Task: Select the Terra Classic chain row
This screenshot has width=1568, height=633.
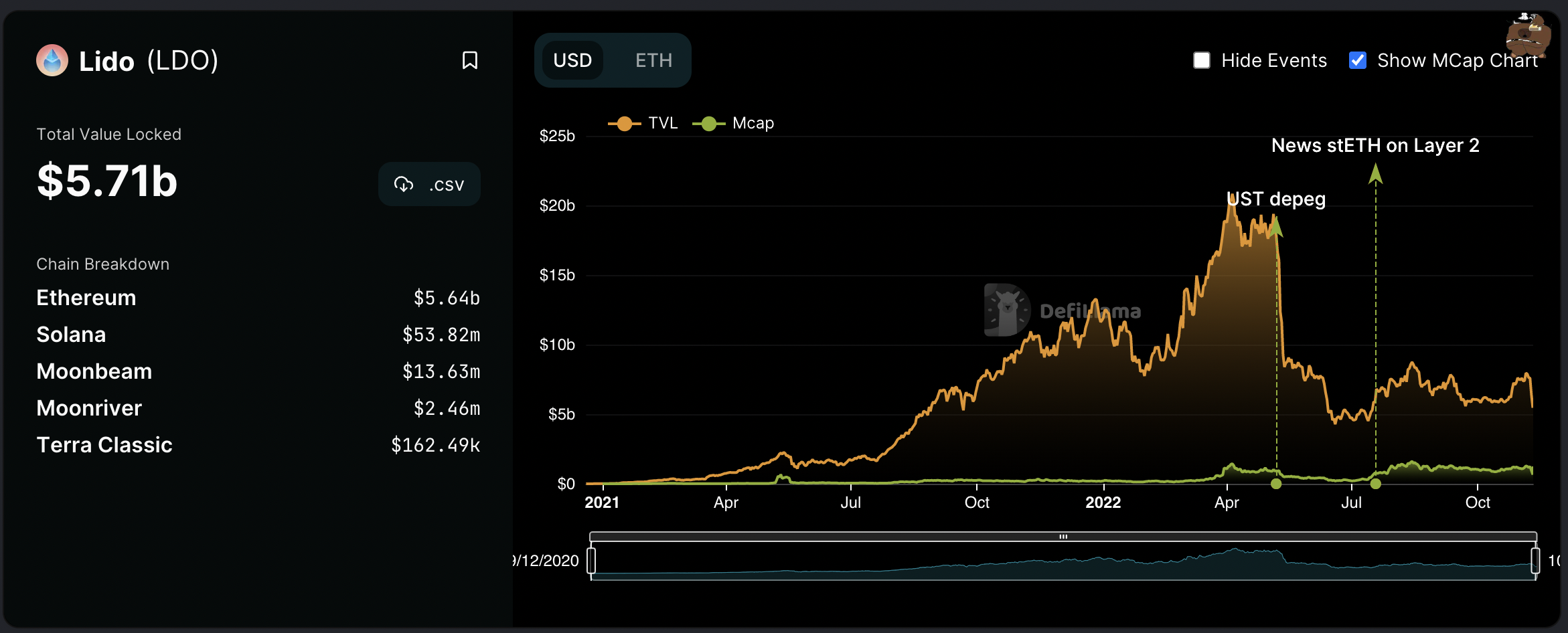Action: coord(258,445)
